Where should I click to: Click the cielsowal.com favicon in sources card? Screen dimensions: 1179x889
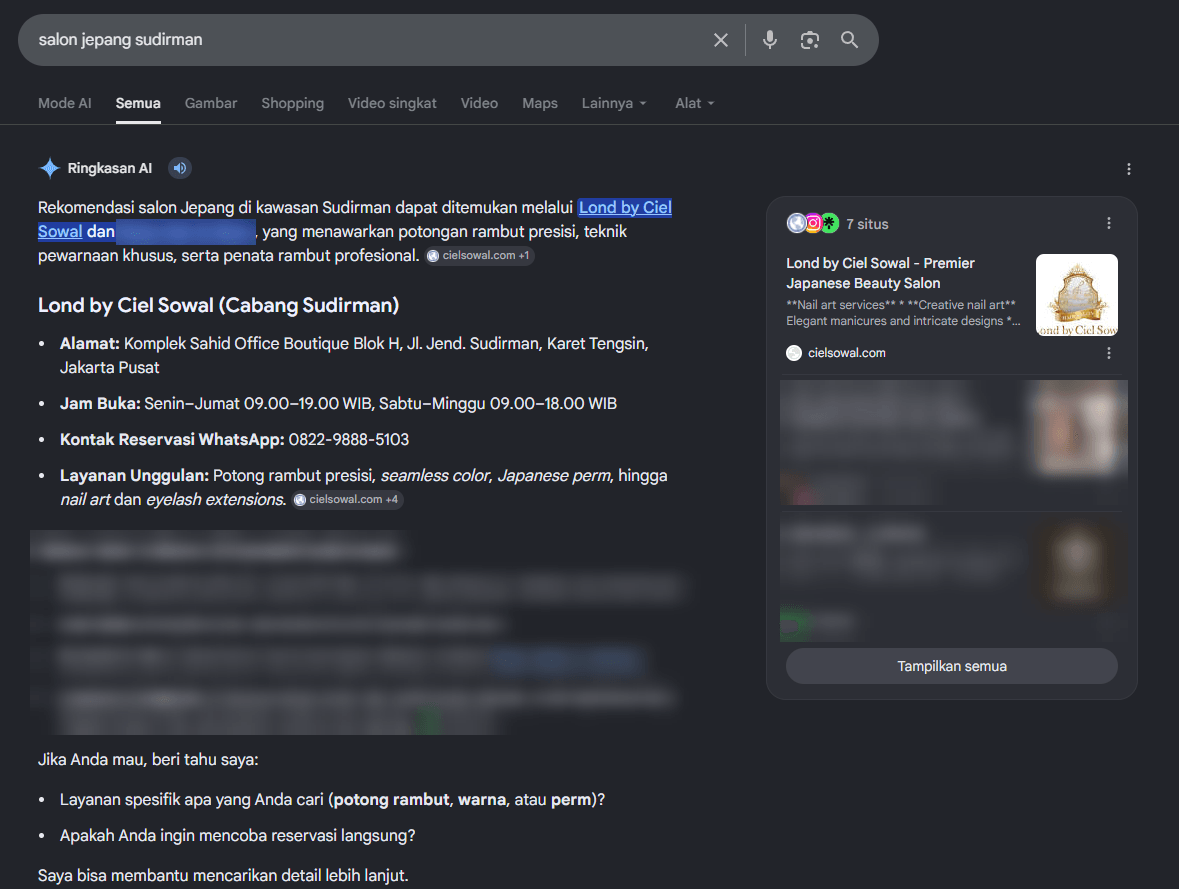[x=794, y=353]
